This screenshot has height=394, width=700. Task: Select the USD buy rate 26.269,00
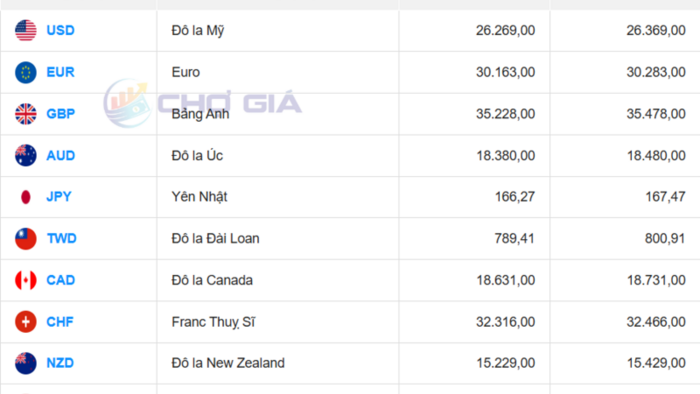pyautogui.click(x=505, y=30)
